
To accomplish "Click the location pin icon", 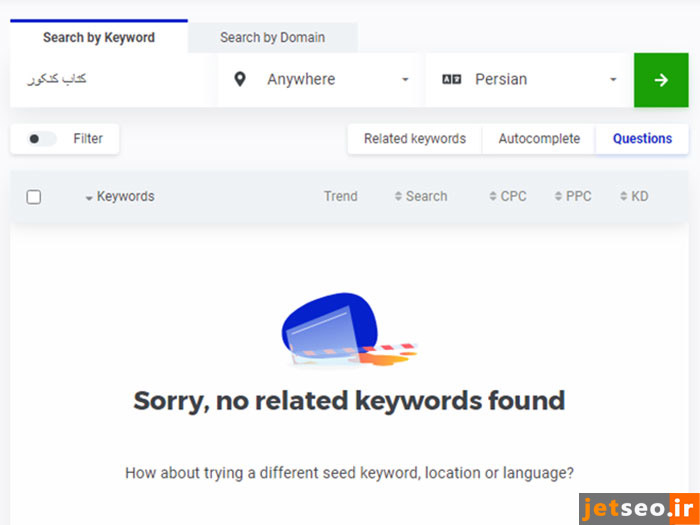I will pos(240,79).
